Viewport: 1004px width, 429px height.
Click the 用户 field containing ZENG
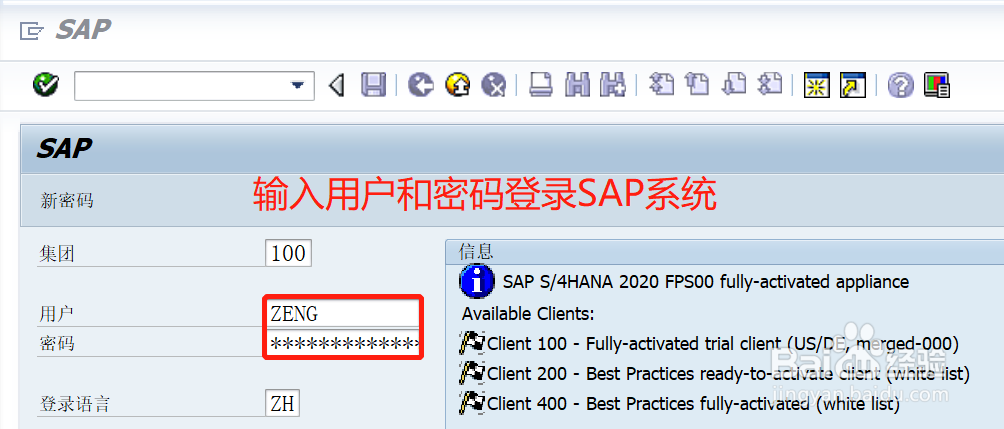tap(343, 314)
